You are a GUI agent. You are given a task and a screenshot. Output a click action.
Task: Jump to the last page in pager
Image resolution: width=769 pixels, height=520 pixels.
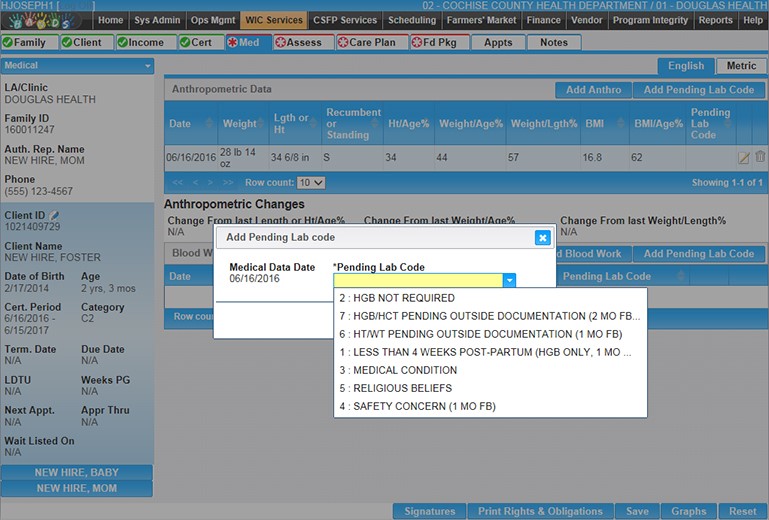coord(230,183)
